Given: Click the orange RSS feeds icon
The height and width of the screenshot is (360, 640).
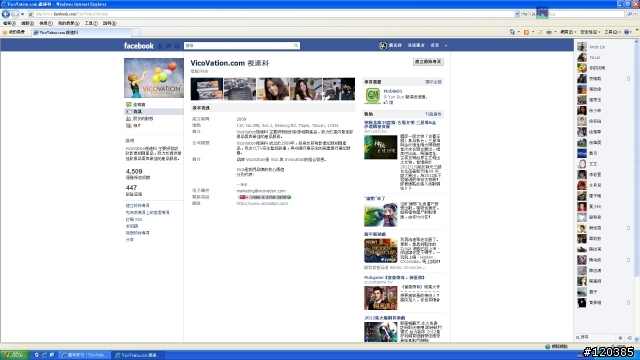Looking at the screenshot, I should point(526,32).
